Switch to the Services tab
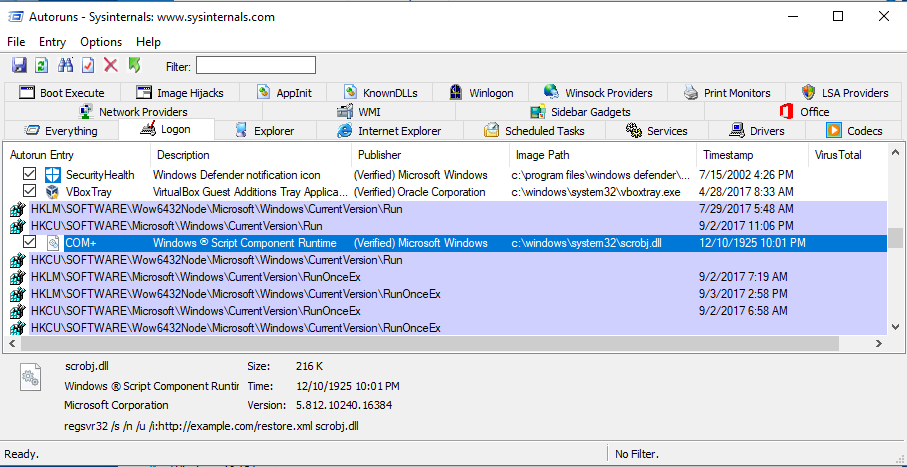 [657, 131]
